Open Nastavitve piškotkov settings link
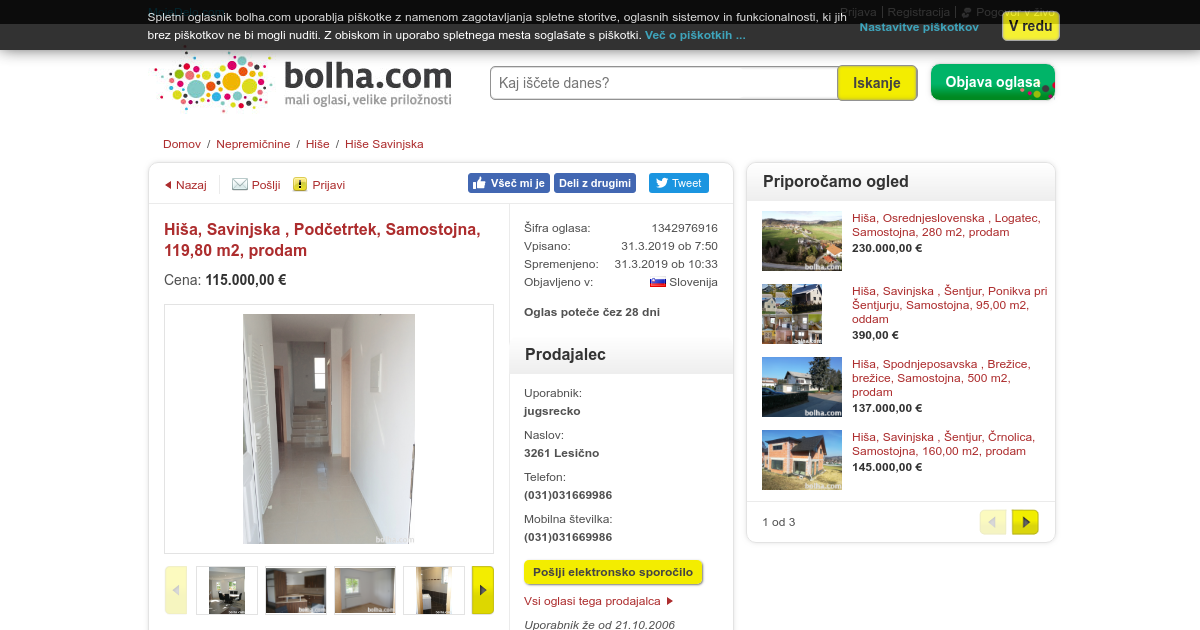 [x=919, y=27]
